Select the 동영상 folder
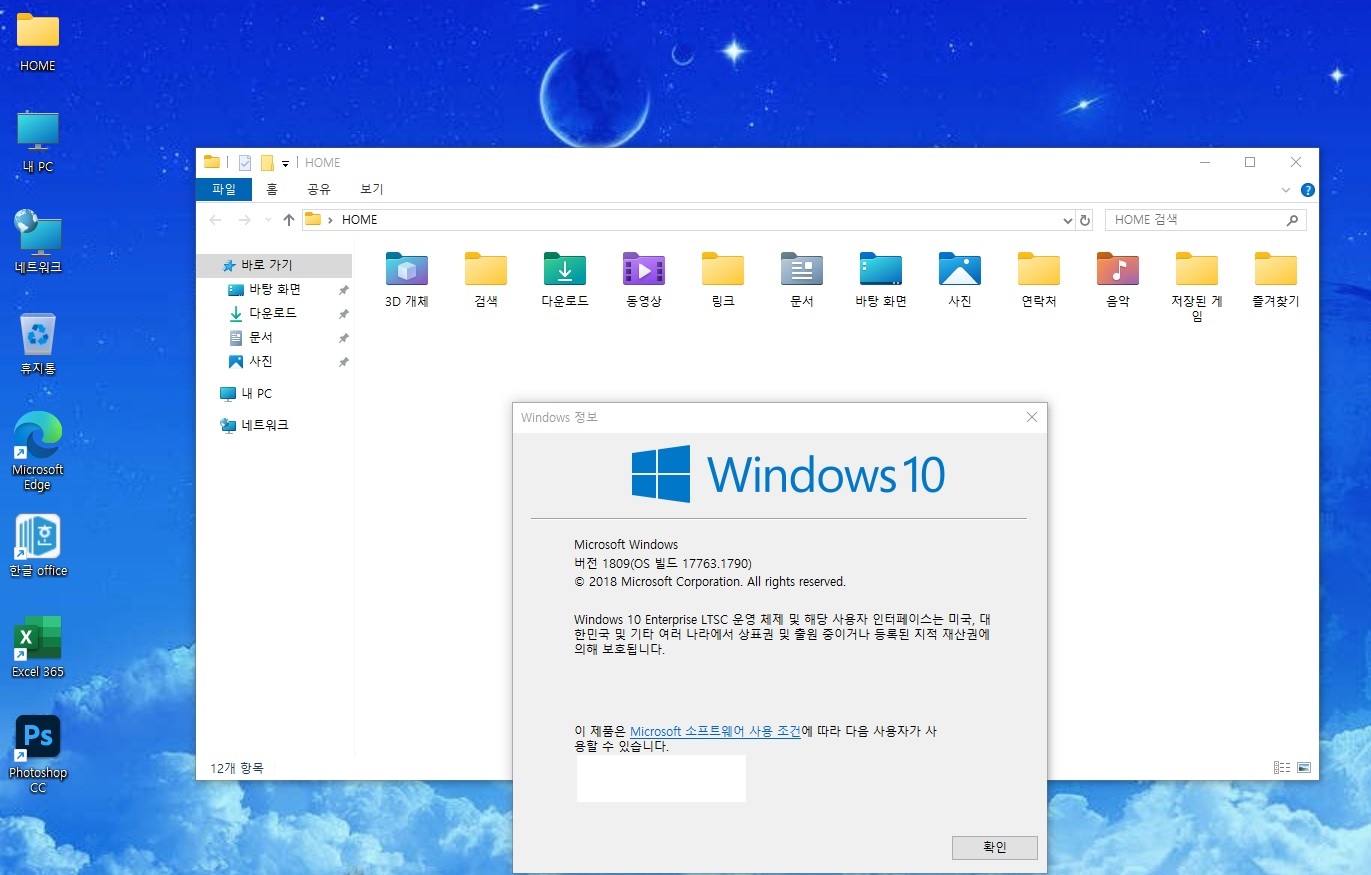This screenshot has height=875, width=1371. point(644,280)
